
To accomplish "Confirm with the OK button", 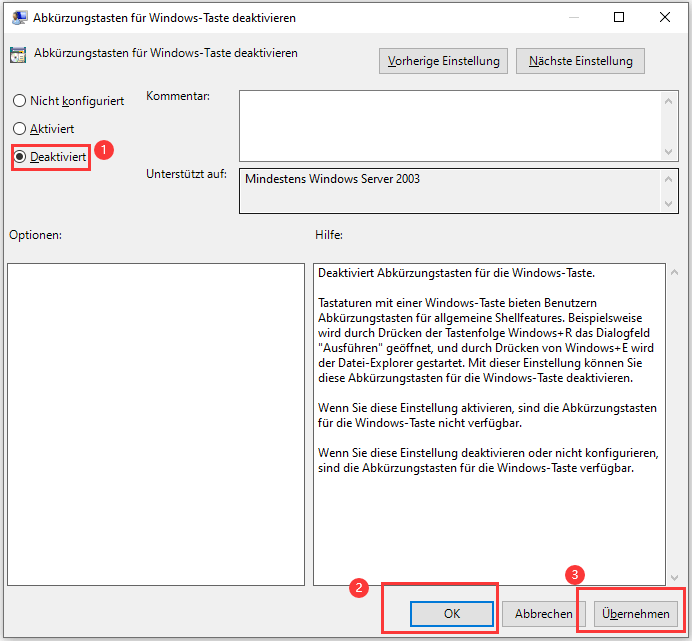I will click(x=451, y=614).
